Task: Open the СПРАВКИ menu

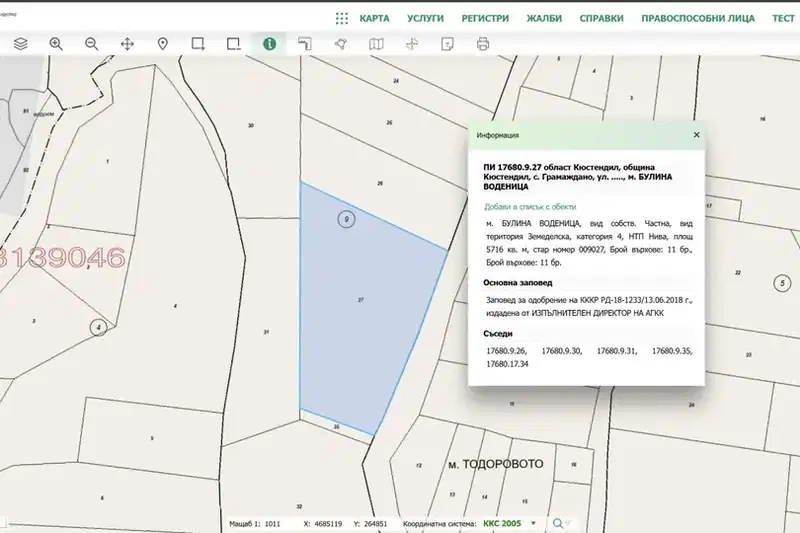Action: [x=602, y=18]
